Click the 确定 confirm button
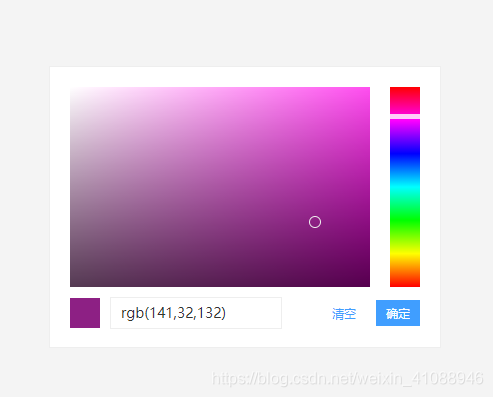Screen dimensions: 493x397 click(398, 313)
